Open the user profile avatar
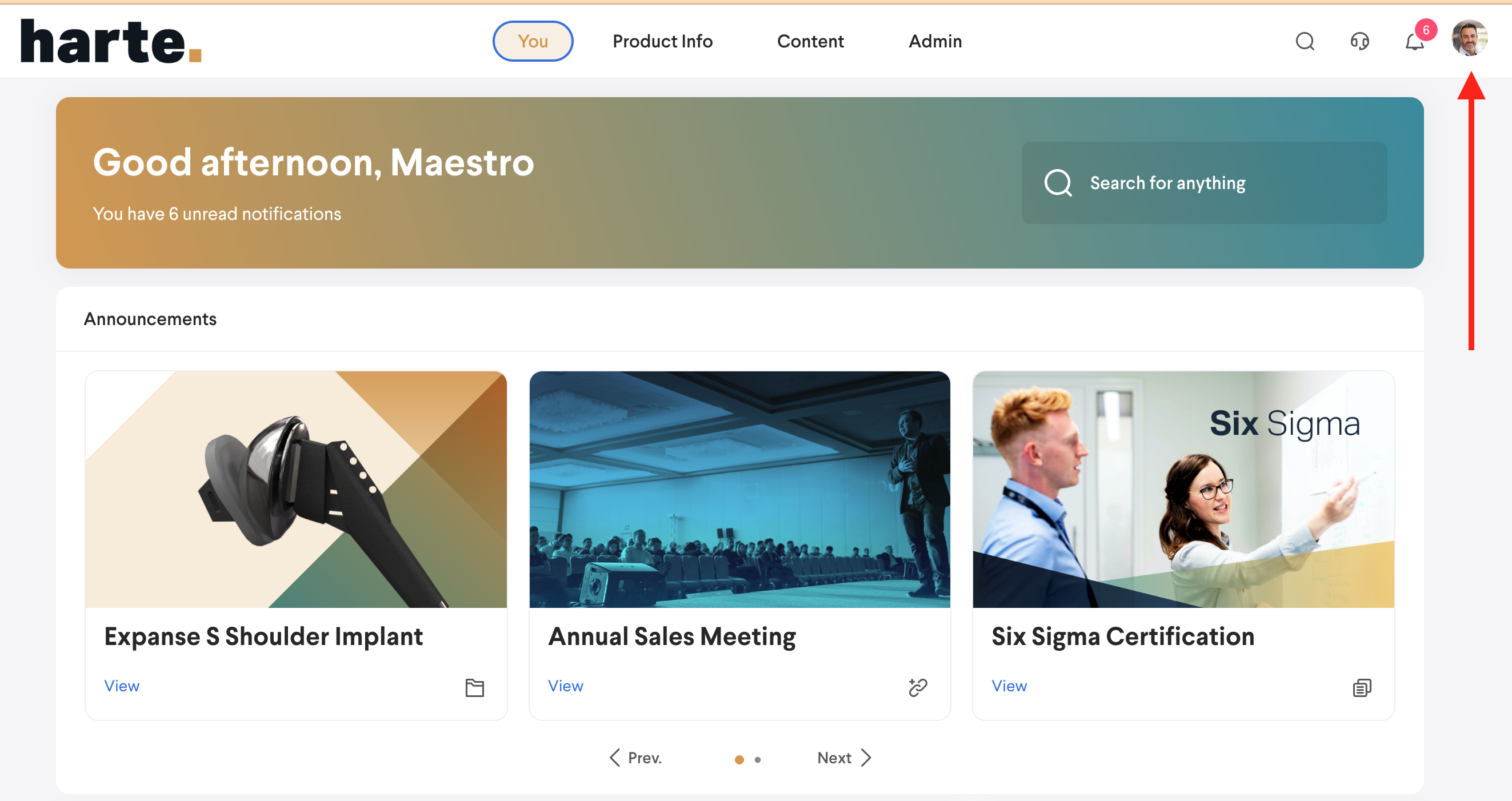Image resolution: width=1512 pixels, height=801 pixels. [x=1469, y=39]
